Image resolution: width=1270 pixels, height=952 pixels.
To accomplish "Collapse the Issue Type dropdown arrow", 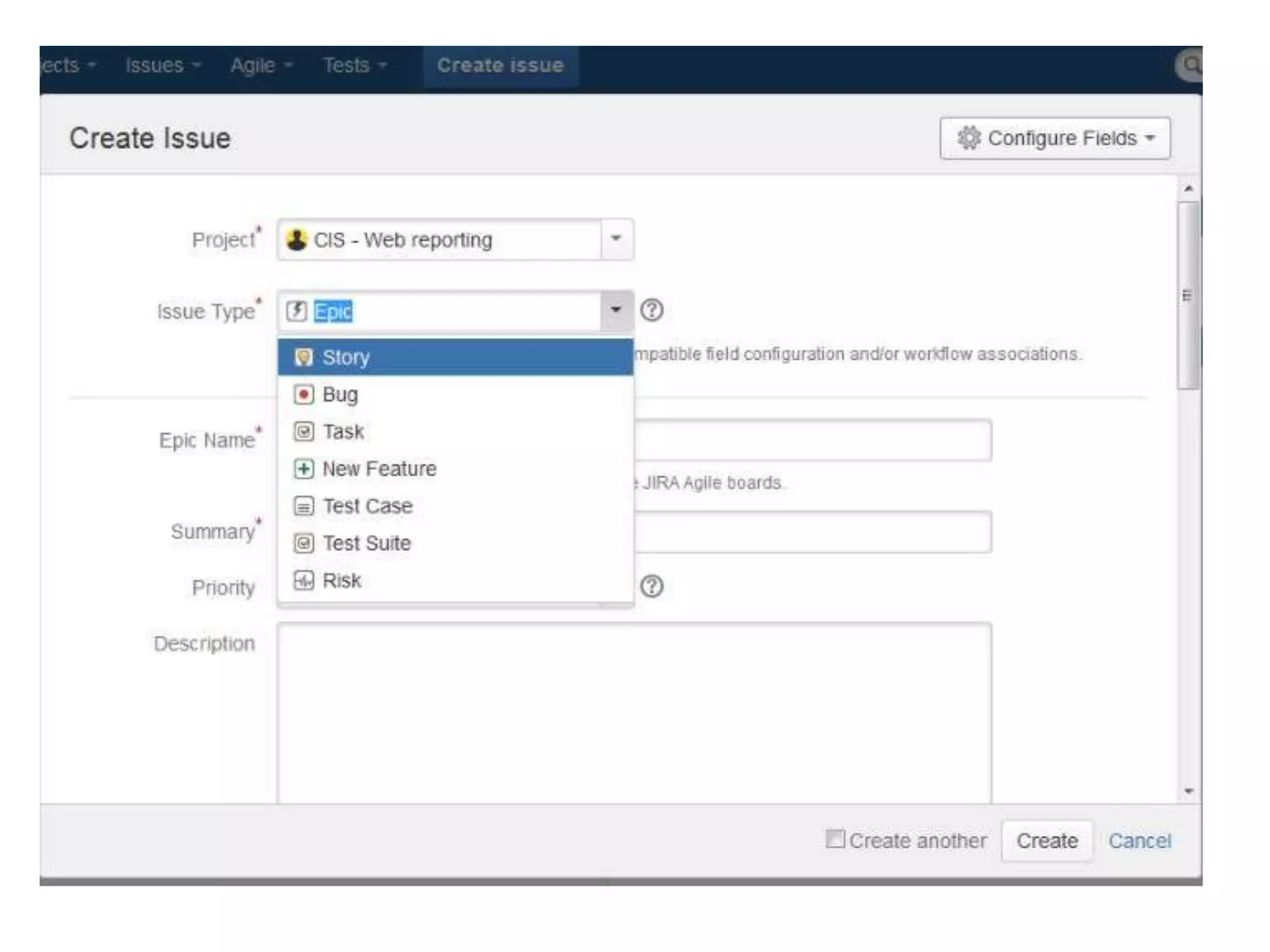I will click(x=616, y=310).
